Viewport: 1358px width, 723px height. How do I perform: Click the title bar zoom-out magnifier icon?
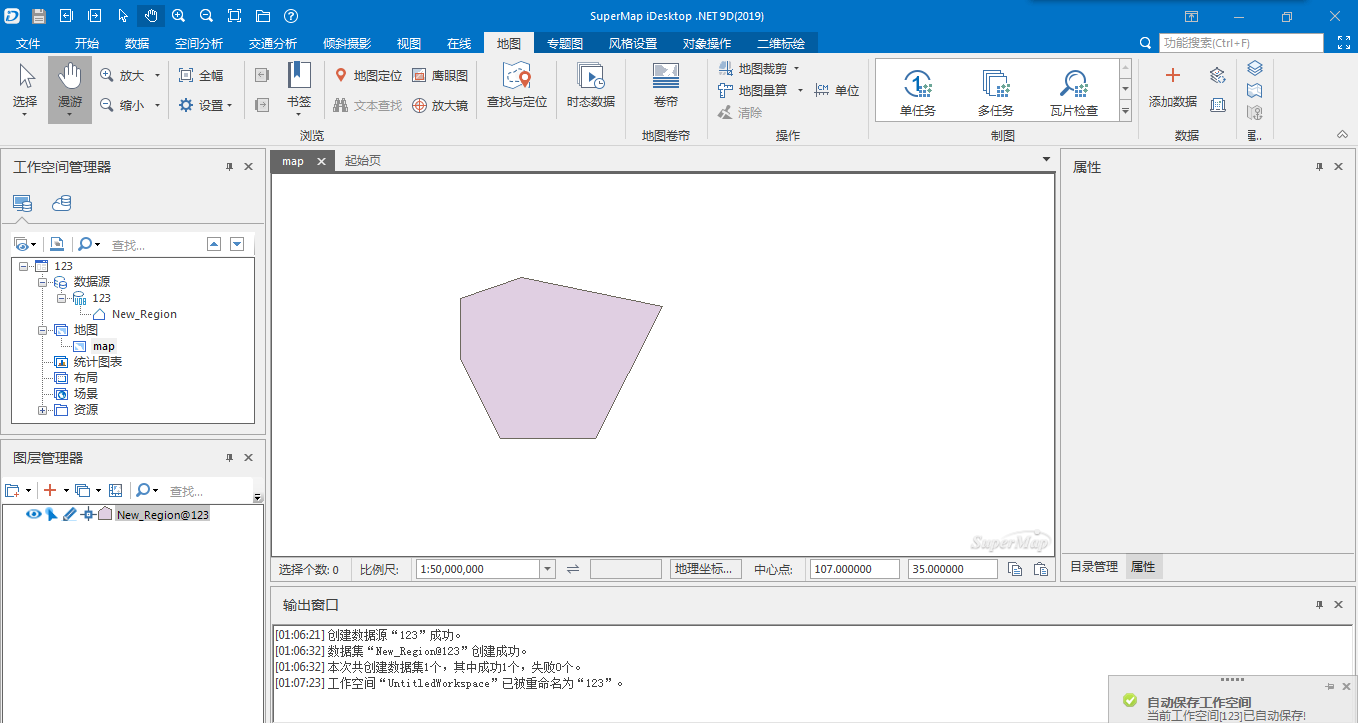pyautogui.click(x=206, y=16)
